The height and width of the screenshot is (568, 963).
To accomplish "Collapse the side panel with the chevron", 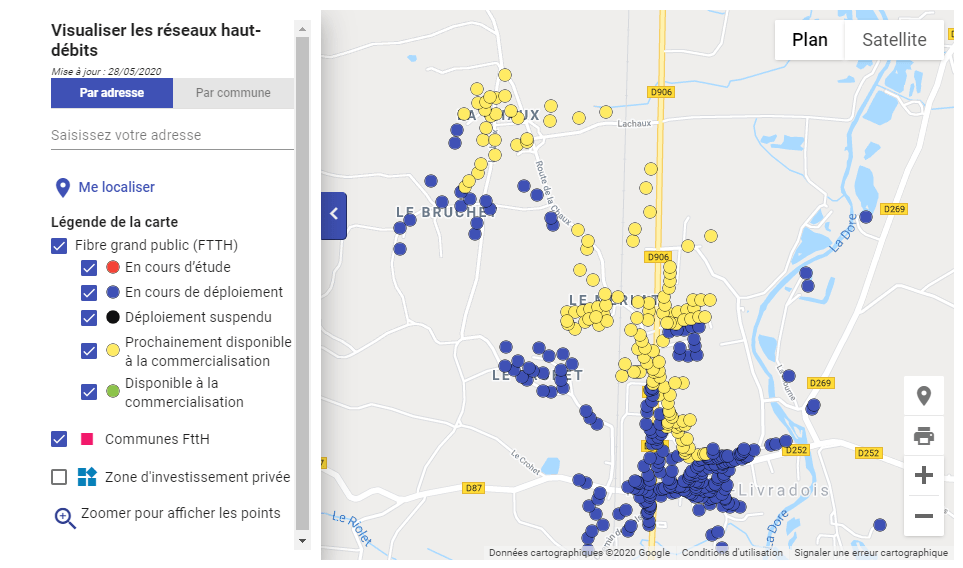I will point(334,214).
